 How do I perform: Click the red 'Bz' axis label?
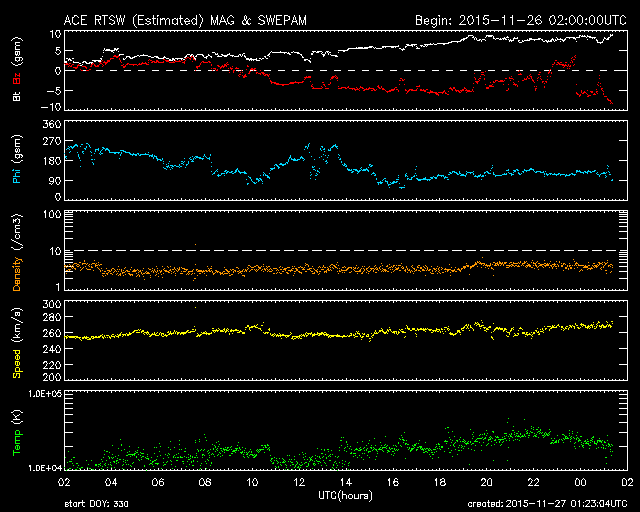tap(17, 79)
